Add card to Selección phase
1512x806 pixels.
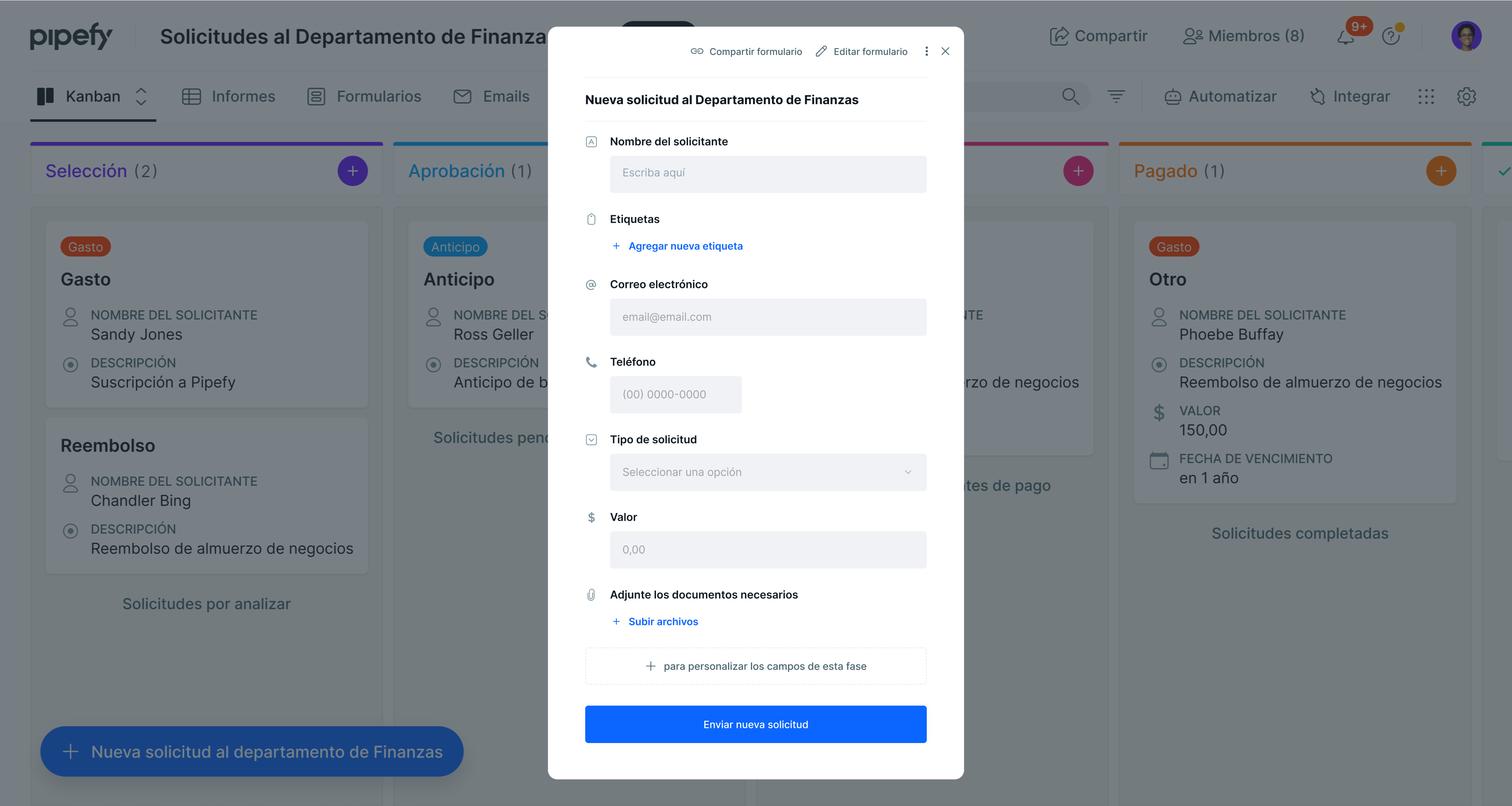(352, 171)
